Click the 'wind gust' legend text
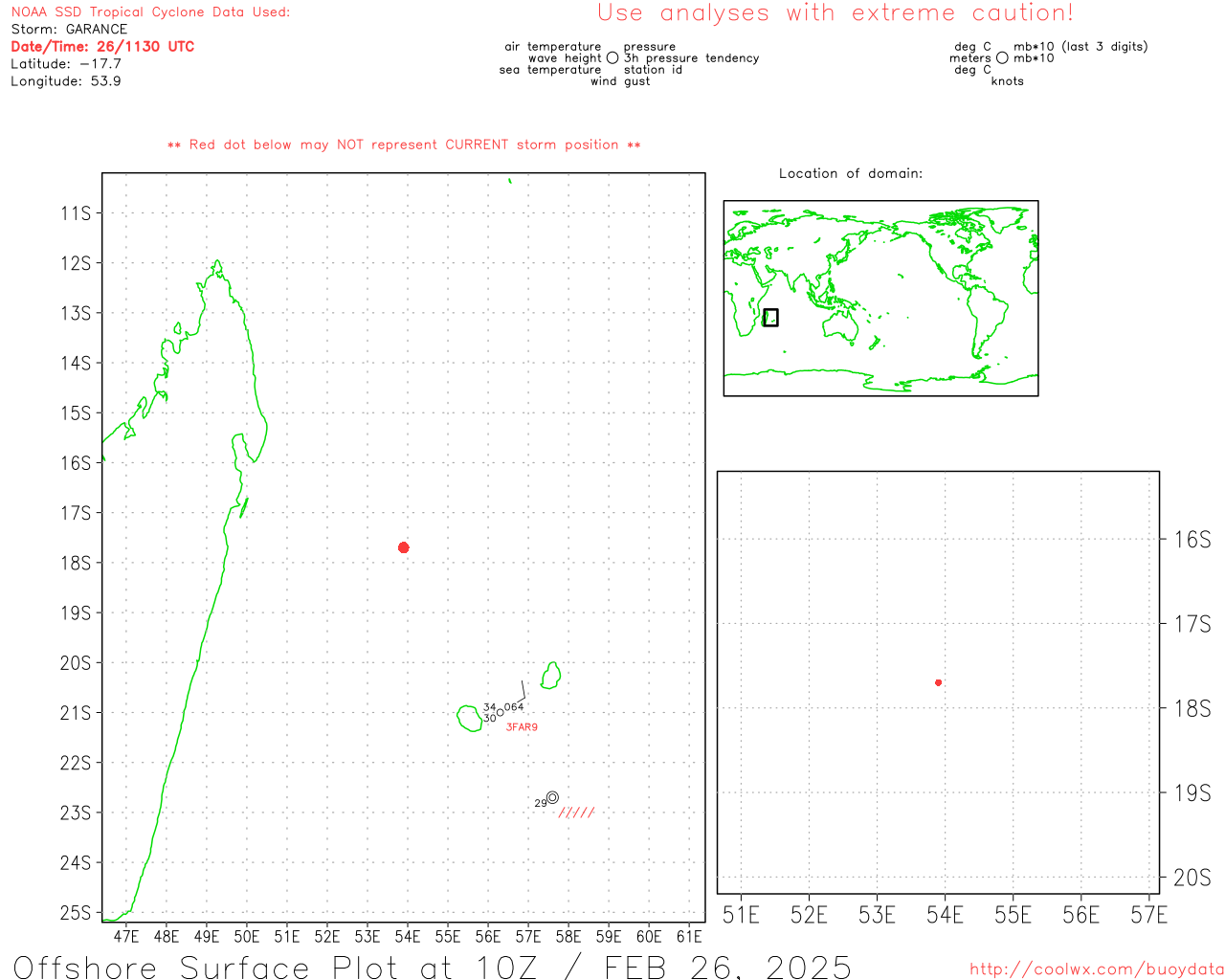Image resolution: width=1225 pixels, height=980 pixels. tap(620, 81)
